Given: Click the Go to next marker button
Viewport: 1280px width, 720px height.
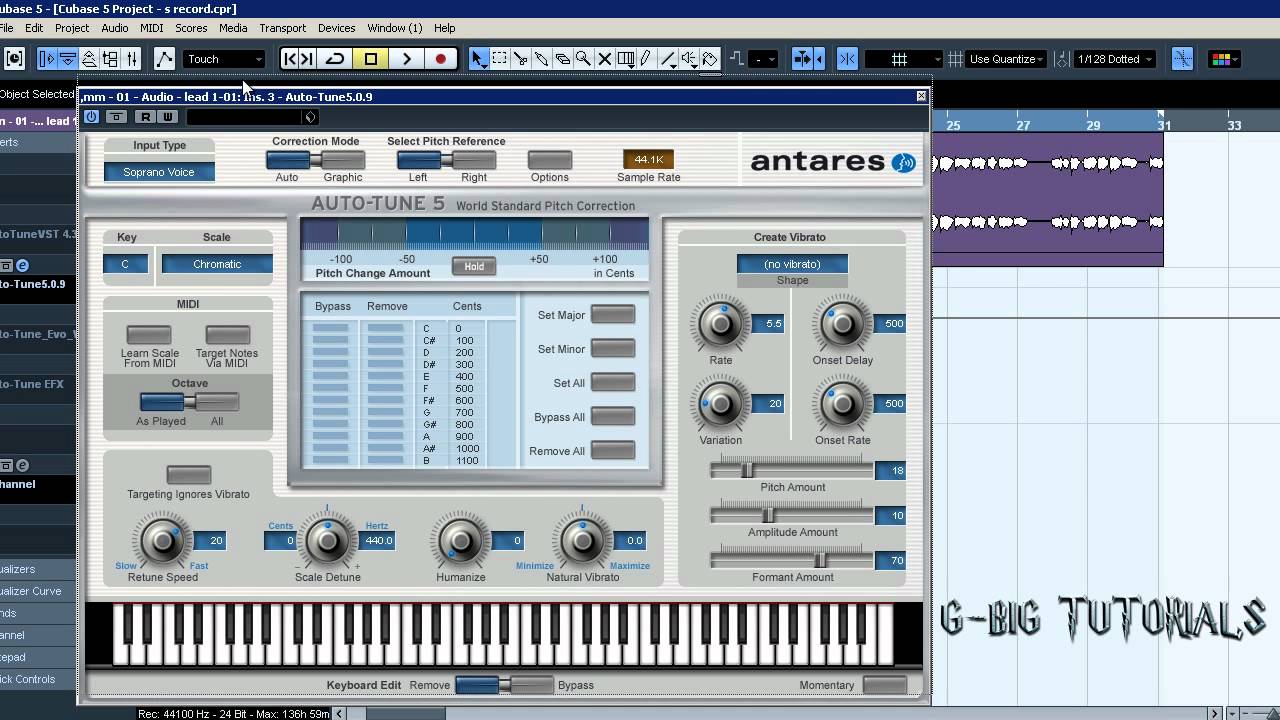Looking at the screenshot, I should coord(308,59).
